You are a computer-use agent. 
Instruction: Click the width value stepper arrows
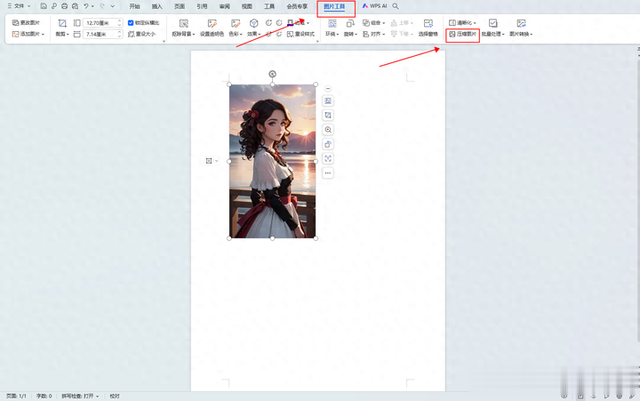120,34
